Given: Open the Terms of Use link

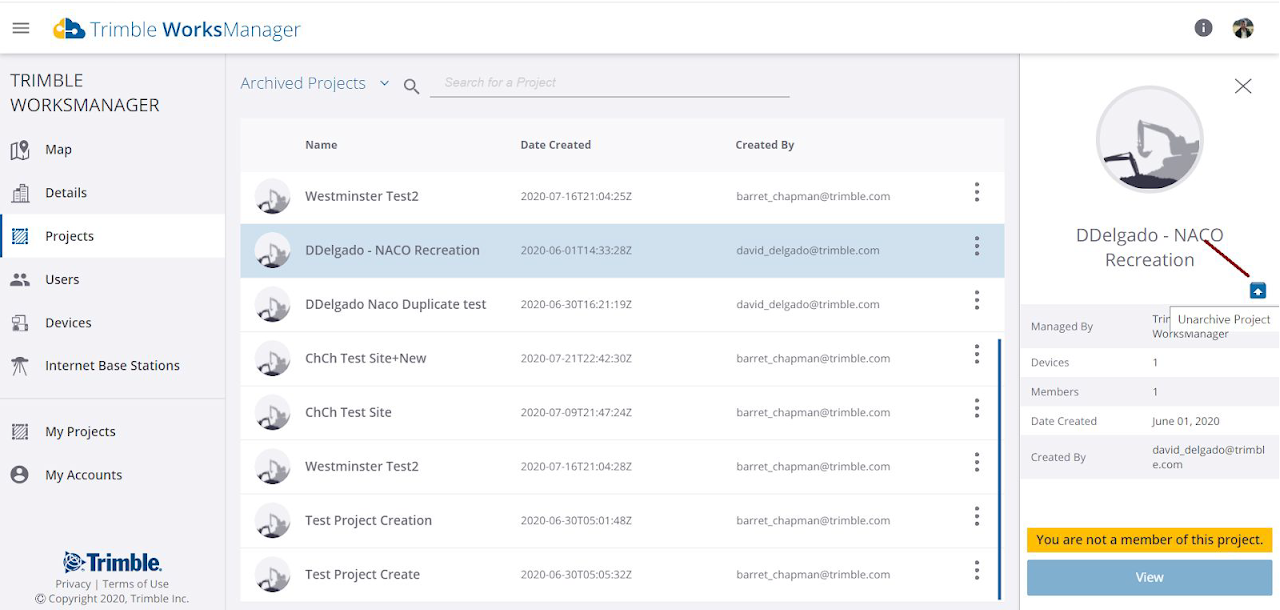Looking at the screenshot, I should [x=136, y=584].
